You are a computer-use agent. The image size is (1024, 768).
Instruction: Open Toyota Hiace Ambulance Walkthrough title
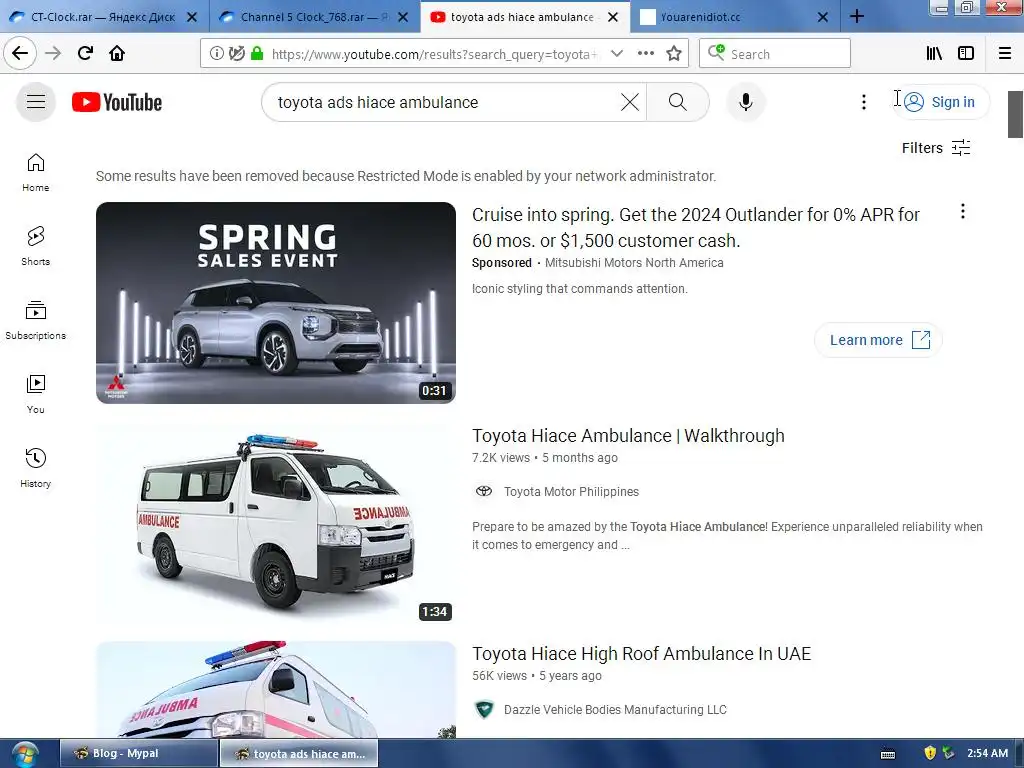coord(628,436)
